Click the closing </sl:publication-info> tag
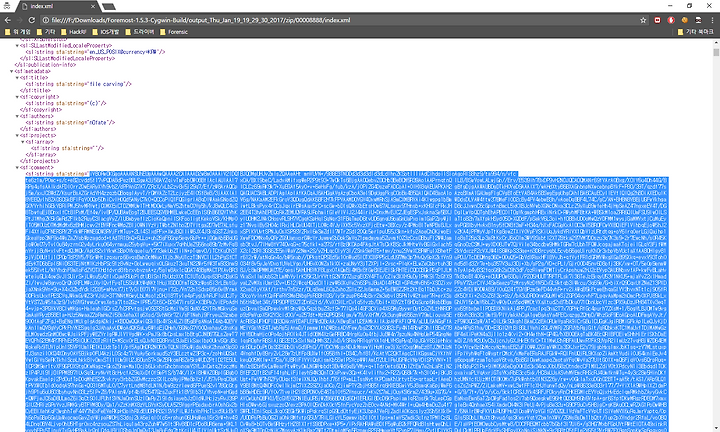This screenshot has height=432, width=720. 45,65
